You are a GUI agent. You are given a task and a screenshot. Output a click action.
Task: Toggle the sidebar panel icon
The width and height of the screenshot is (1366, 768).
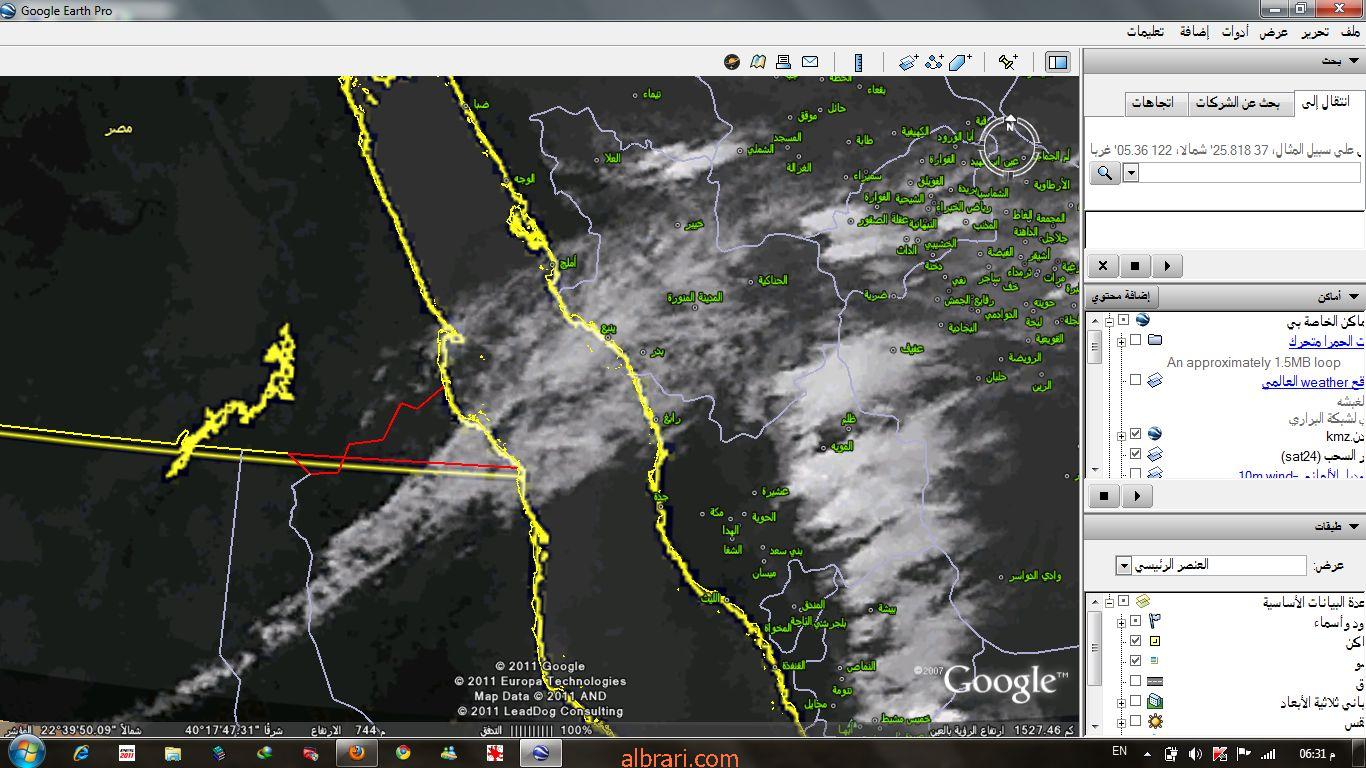[x=1057, y=62]
